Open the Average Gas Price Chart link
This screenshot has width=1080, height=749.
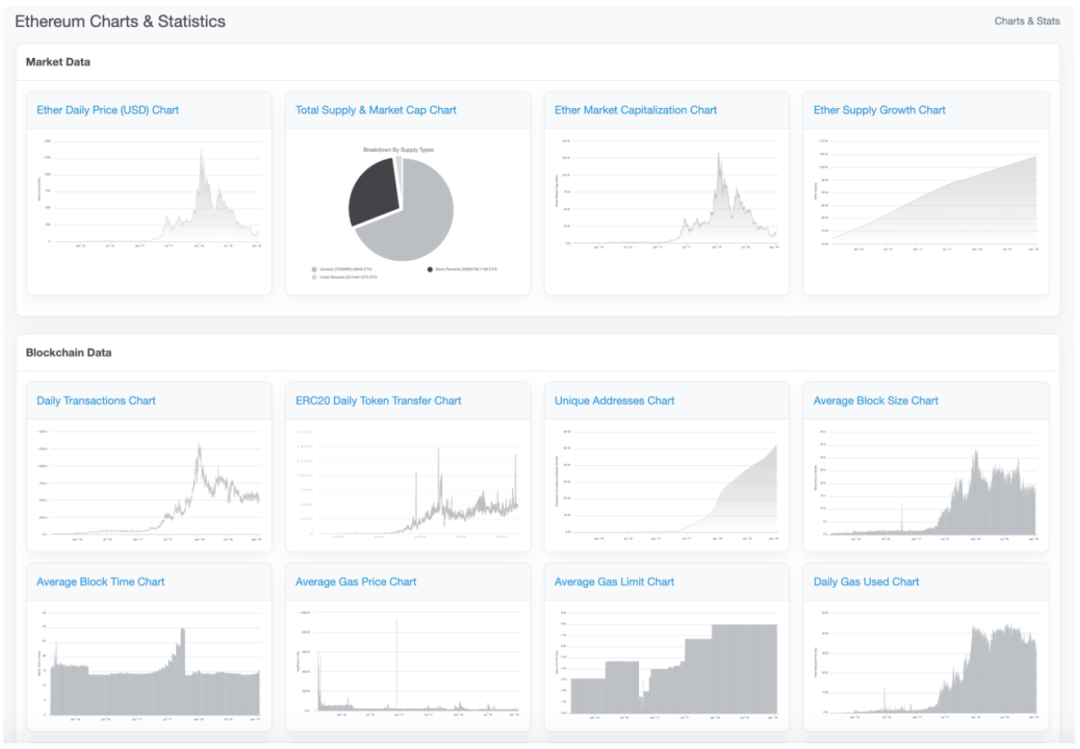(356, 582)
